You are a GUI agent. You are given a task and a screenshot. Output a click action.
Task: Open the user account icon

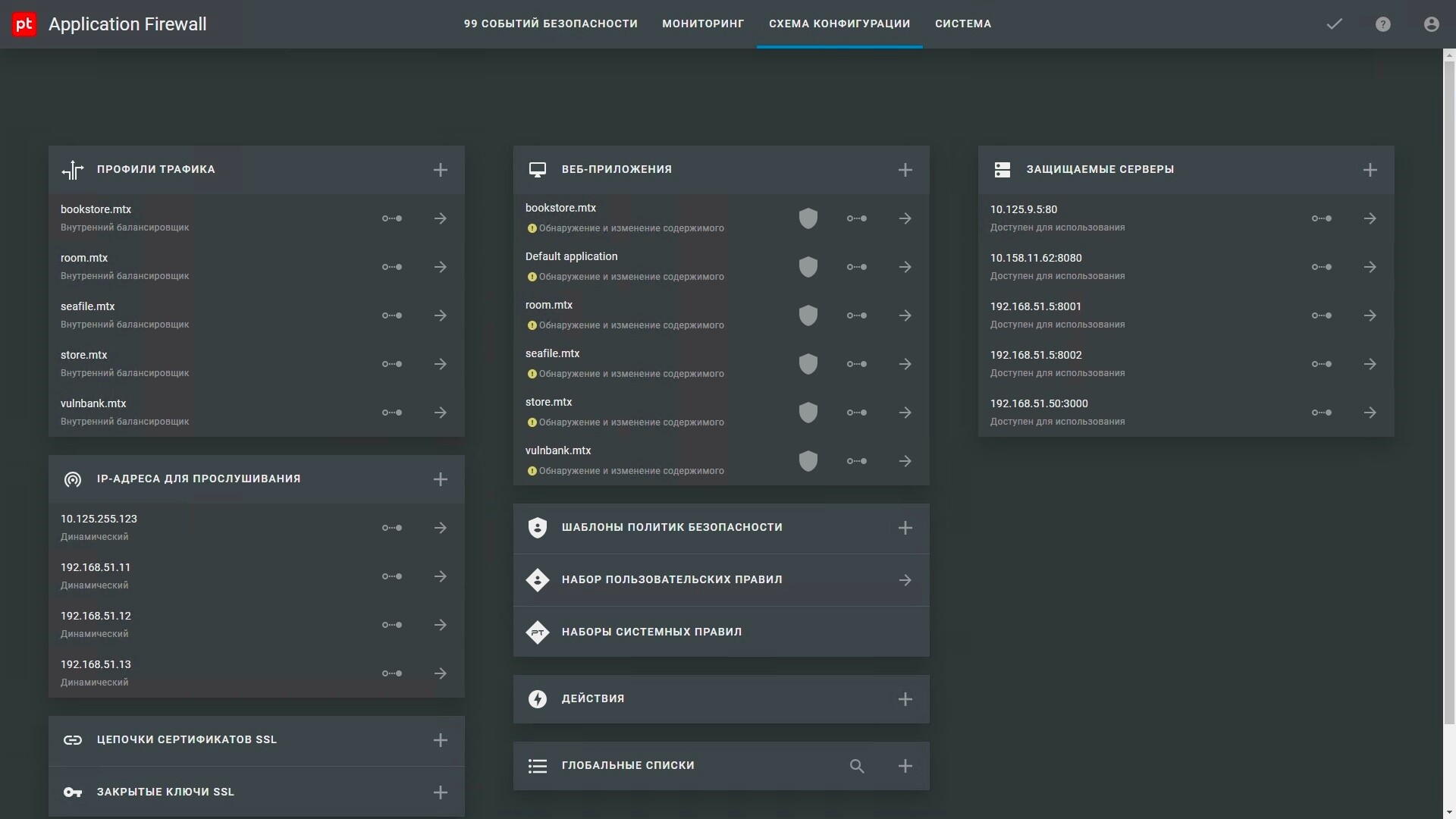(1432, 24)
